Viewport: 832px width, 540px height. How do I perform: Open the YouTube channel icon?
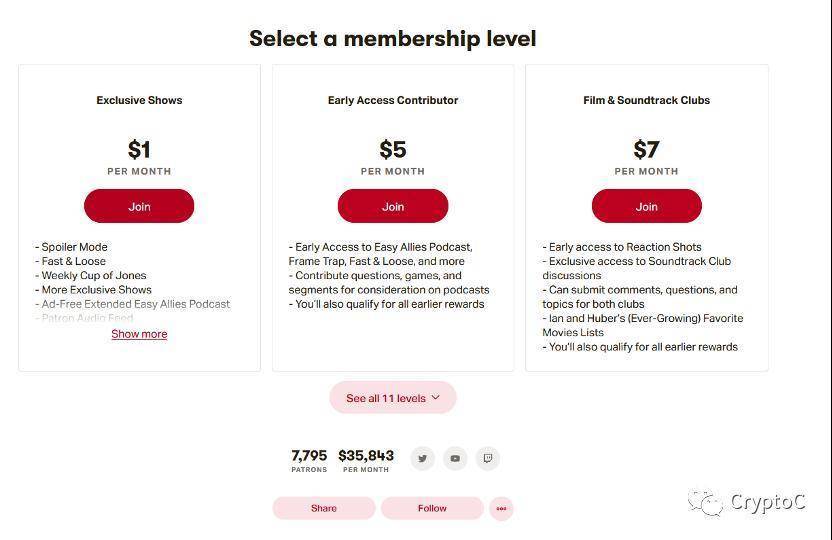pyautogui.click(x=455, y=458)
